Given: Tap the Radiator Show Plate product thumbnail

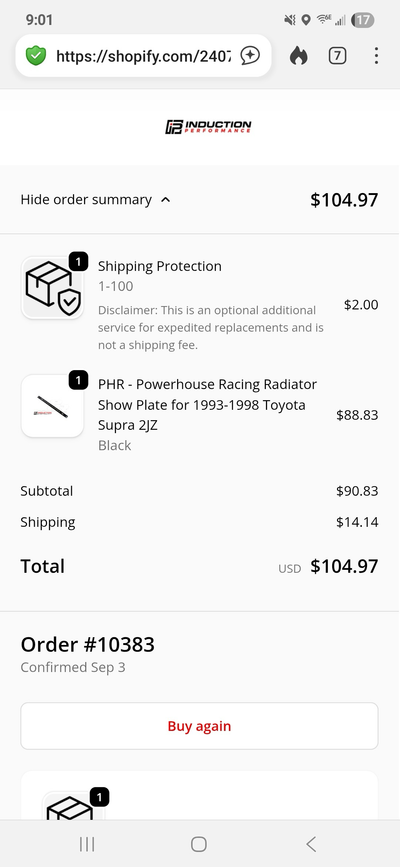Looking at the screenshot, I should coord(52,406).
